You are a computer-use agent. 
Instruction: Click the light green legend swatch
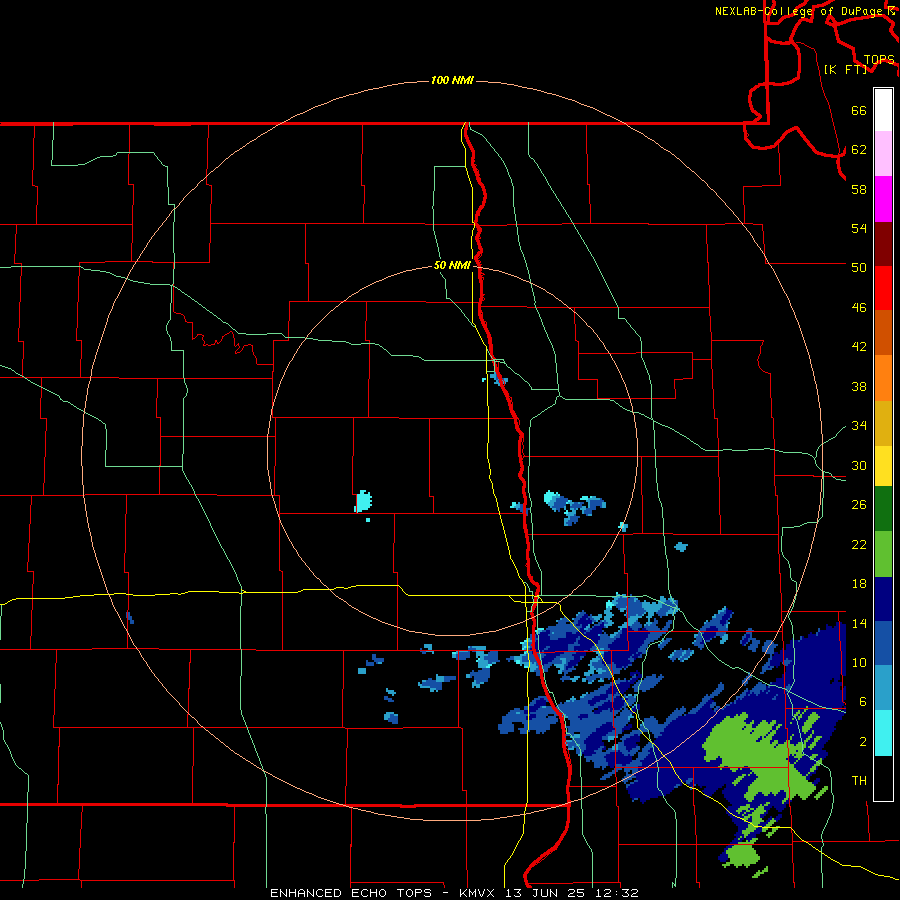pyautogui.click(x=883, y=554)
